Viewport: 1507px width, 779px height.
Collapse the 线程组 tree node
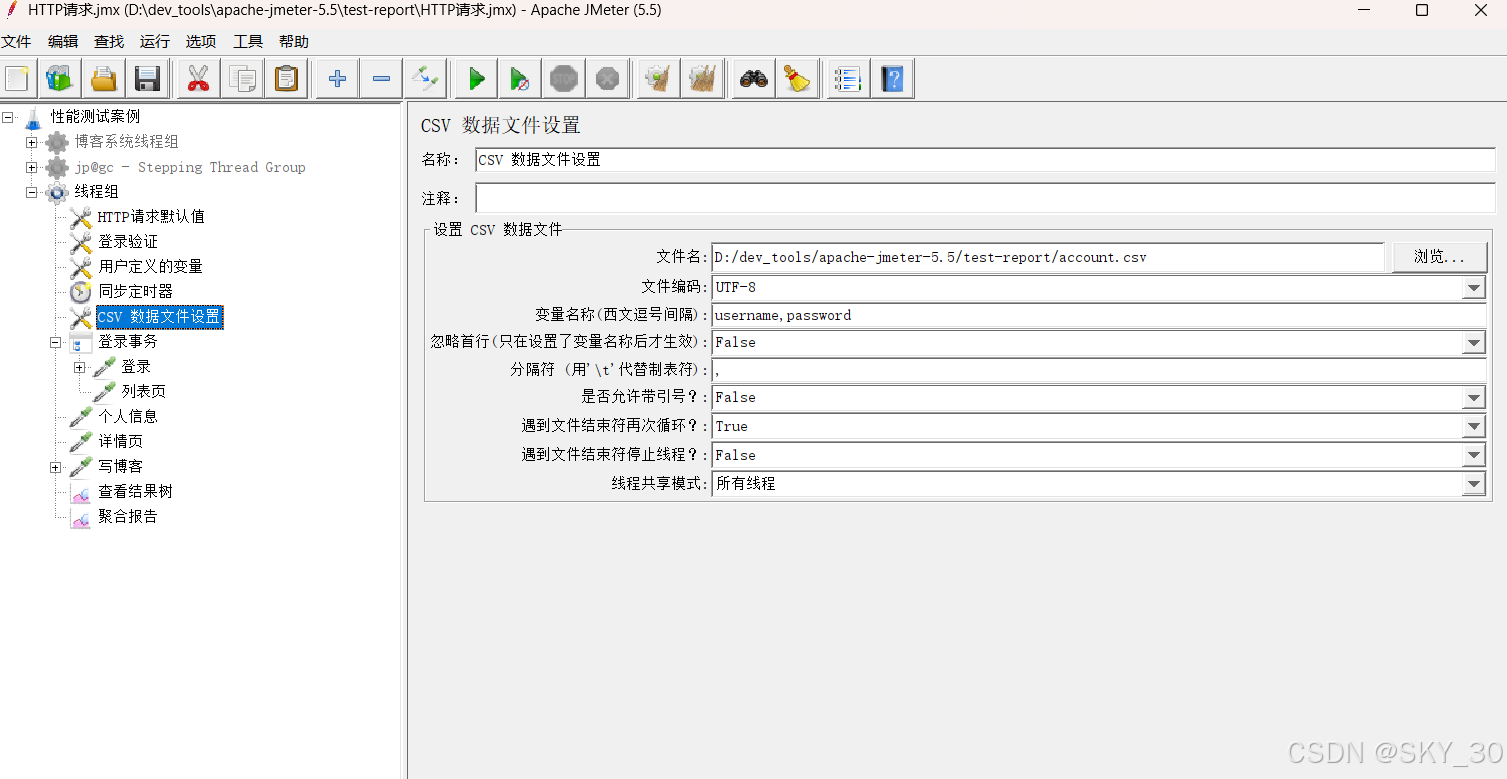coord(32,192)
